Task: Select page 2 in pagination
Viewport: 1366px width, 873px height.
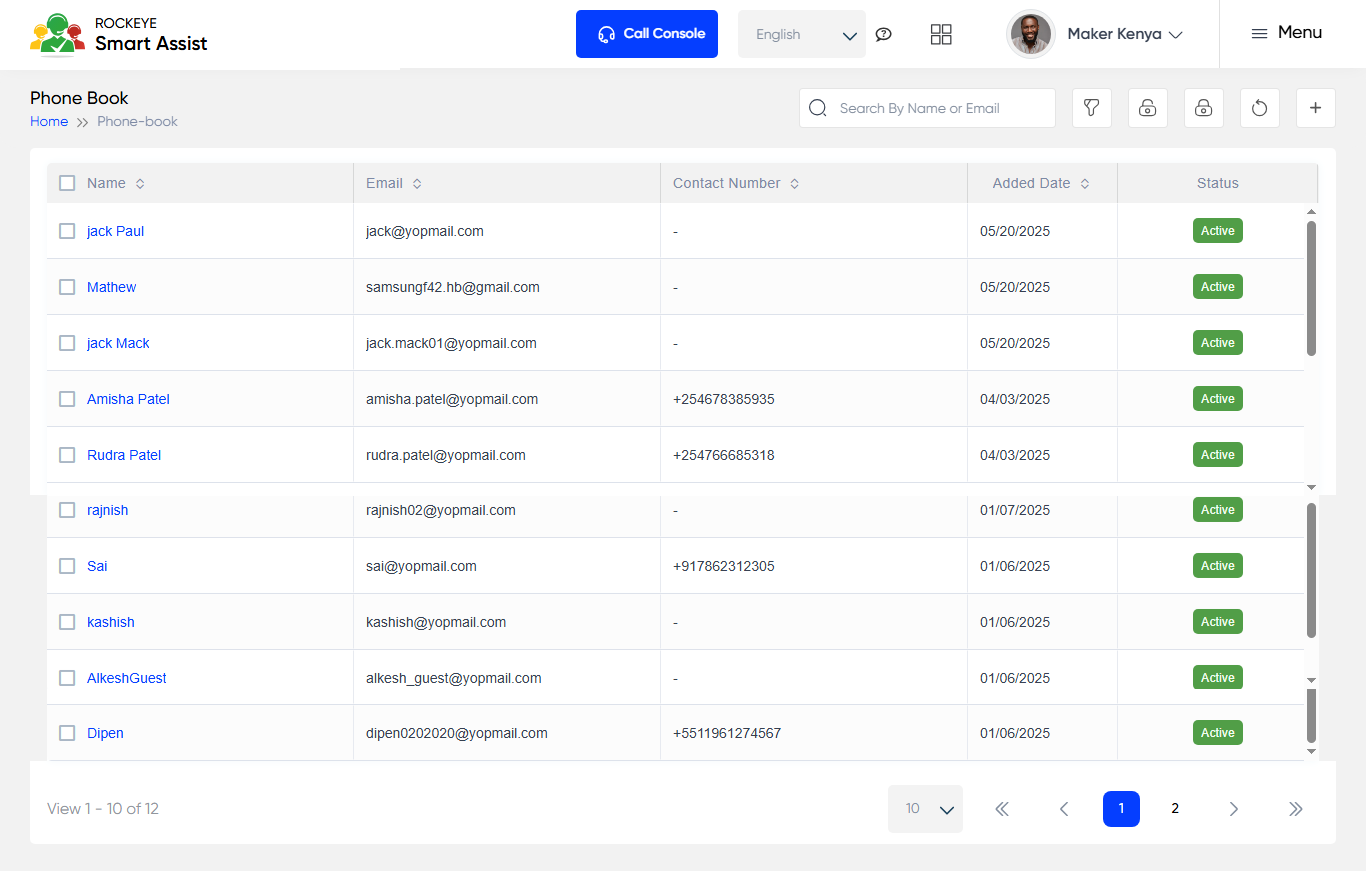Action: pyautogui.click(x=1175, y=809)
